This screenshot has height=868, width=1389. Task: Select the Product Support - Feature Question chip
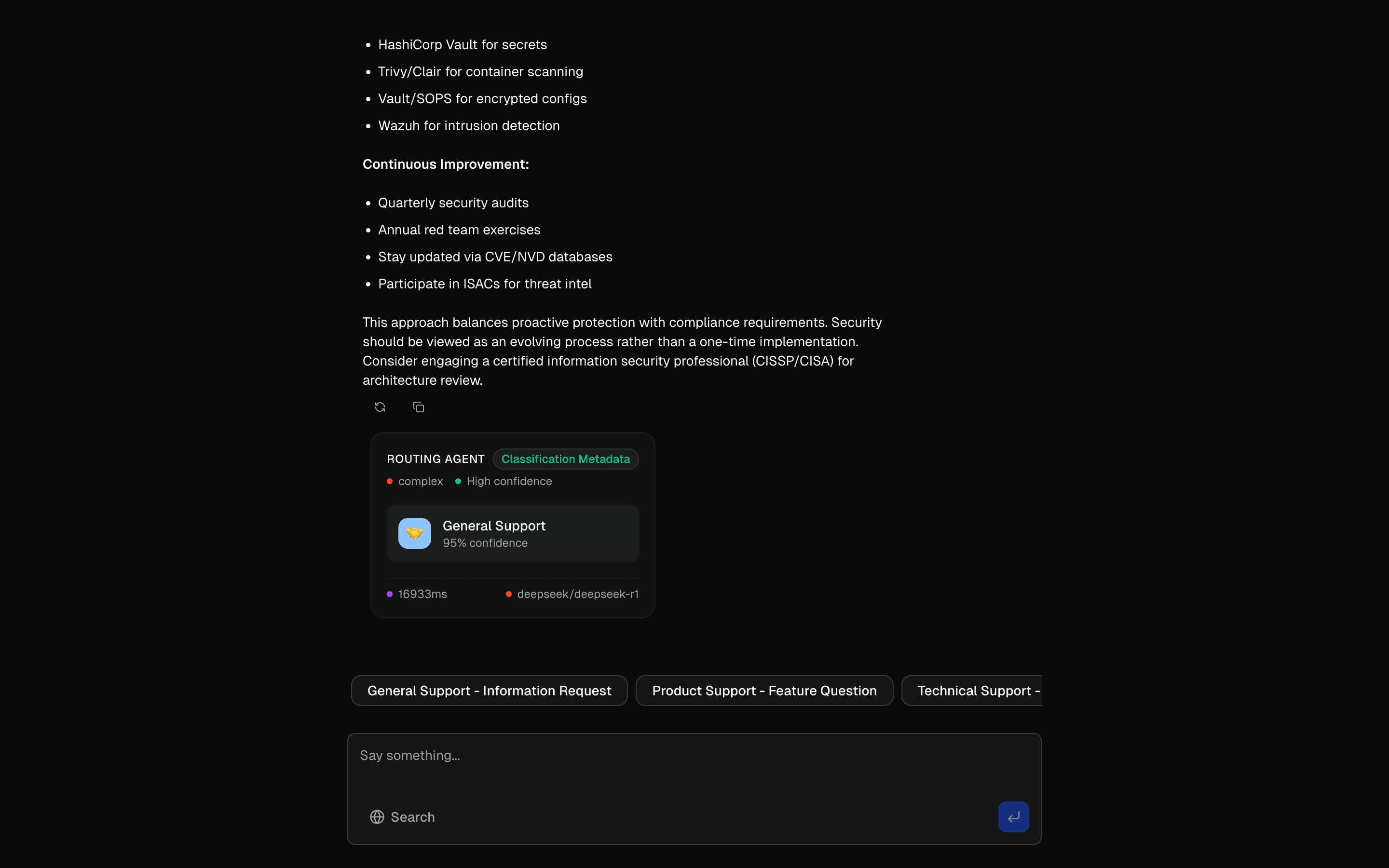click(764, 691)
